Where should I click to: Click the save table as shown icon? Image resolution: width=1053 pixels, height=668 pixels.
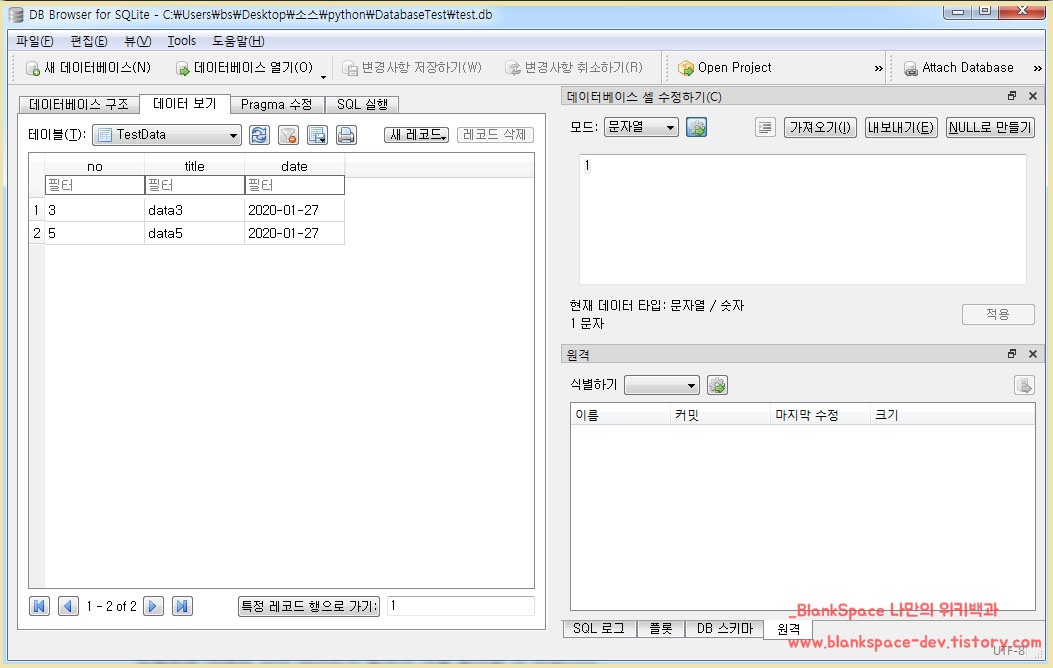[317, 135]
